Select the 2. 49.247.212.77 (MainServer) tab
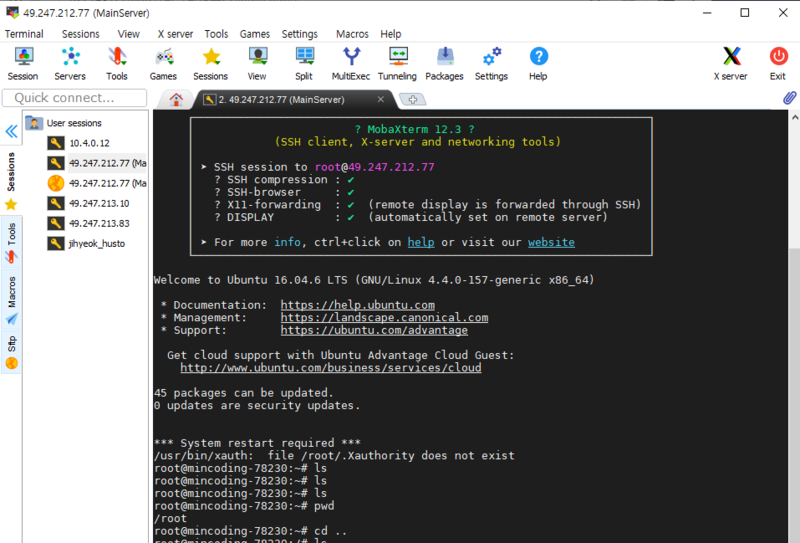The width and height of the screenshot is (800, 543). click(x=293, y=100)
